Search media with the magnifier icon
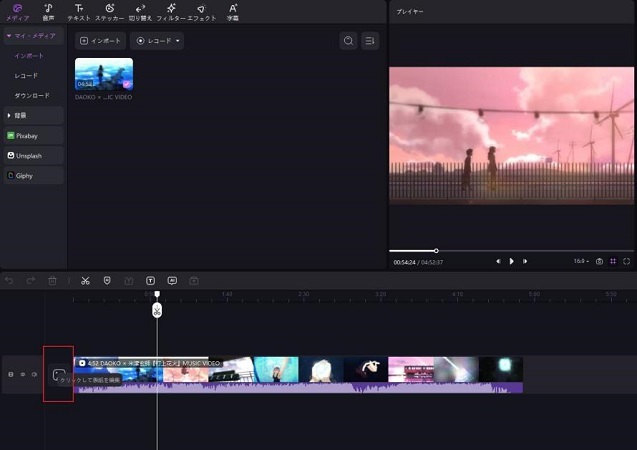 tap(348, 41)
